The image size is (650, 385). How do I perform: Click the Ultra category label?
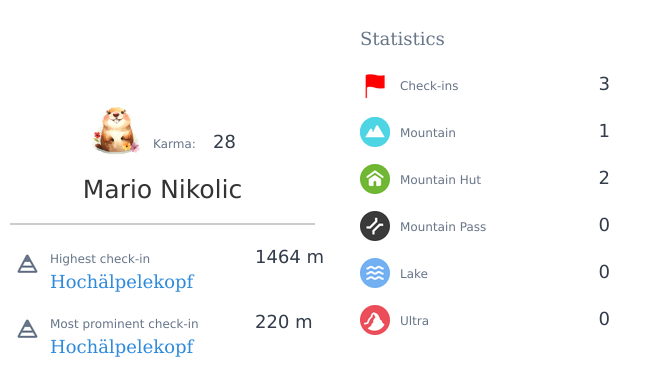click(414, 321)
